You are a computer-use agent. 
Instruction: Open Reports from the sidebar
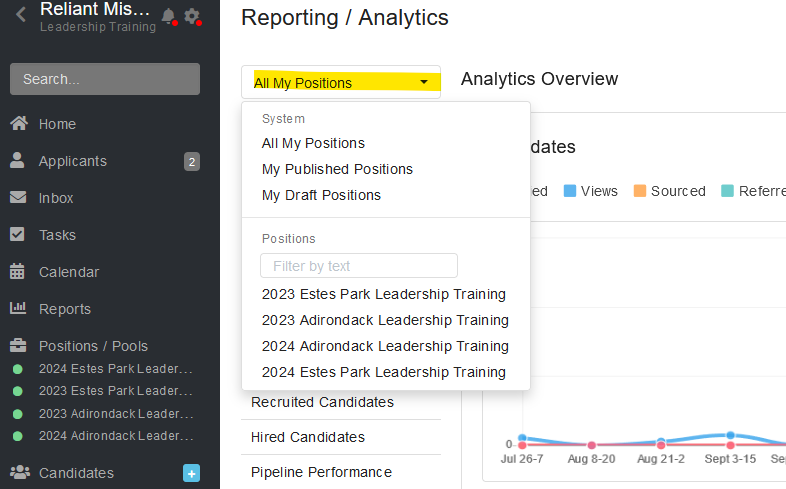(64, 309)
